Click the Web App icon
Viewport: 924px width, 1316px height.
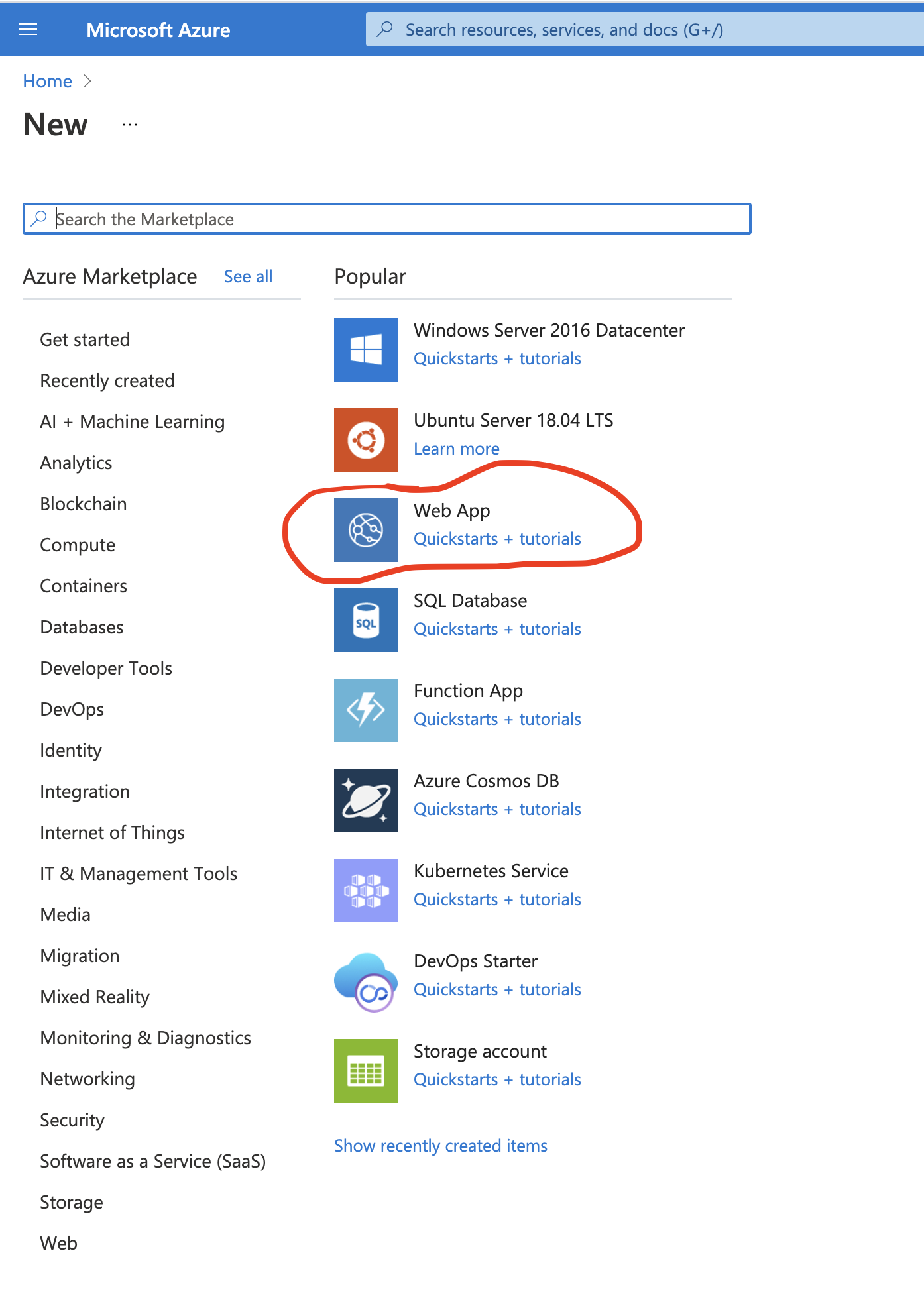[x=366, y=530]
